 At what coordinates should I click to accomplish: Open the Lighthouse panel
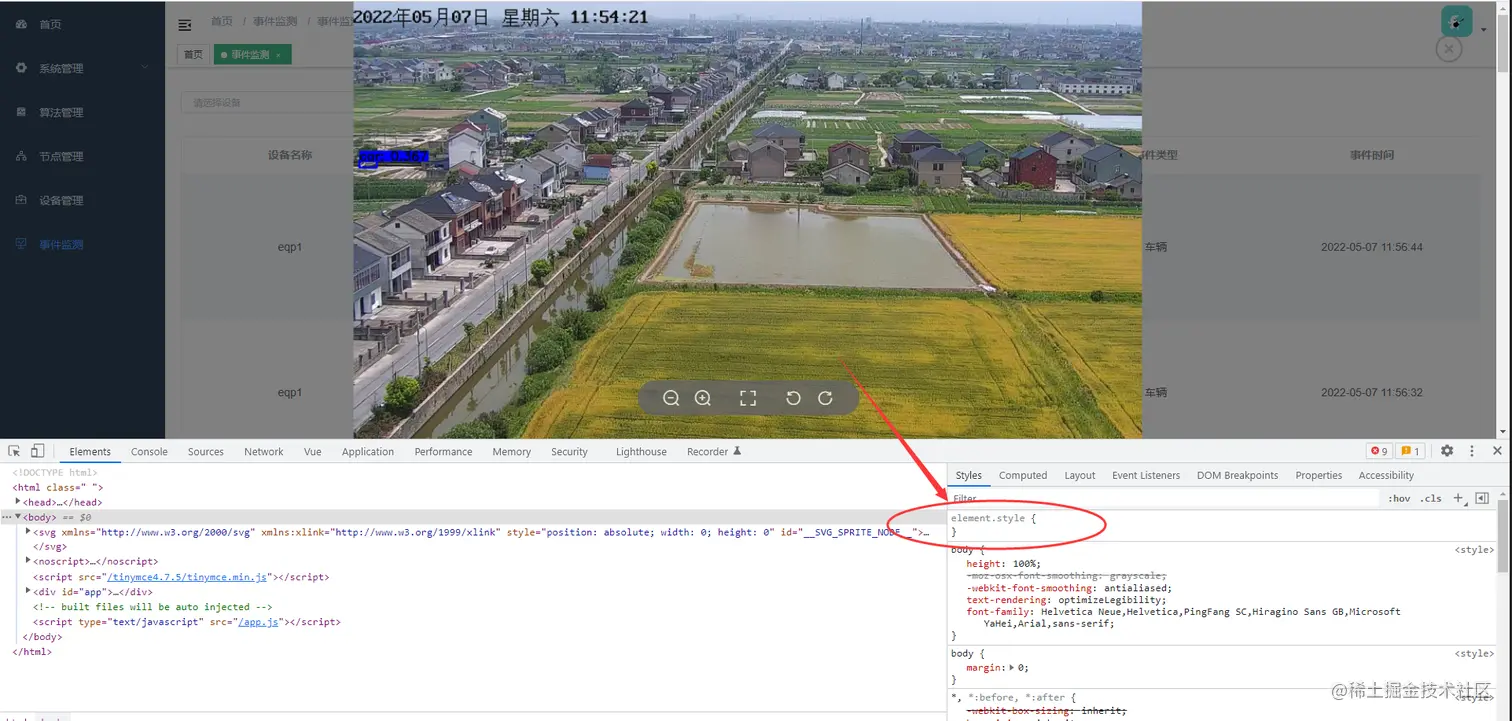point(641,452)
